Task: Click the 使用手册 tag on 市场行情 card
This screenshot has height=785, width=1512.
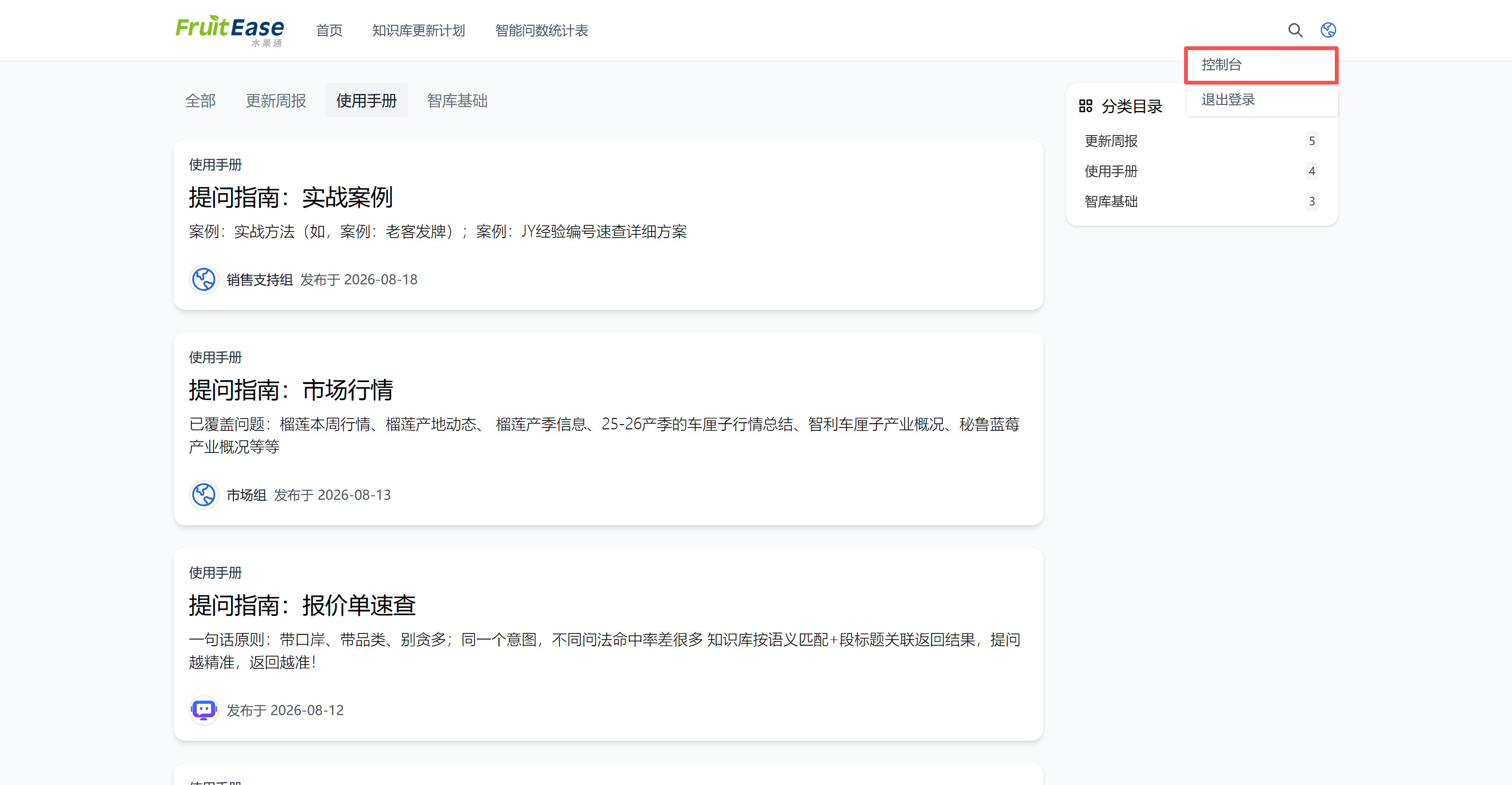Action: point(215,357)
